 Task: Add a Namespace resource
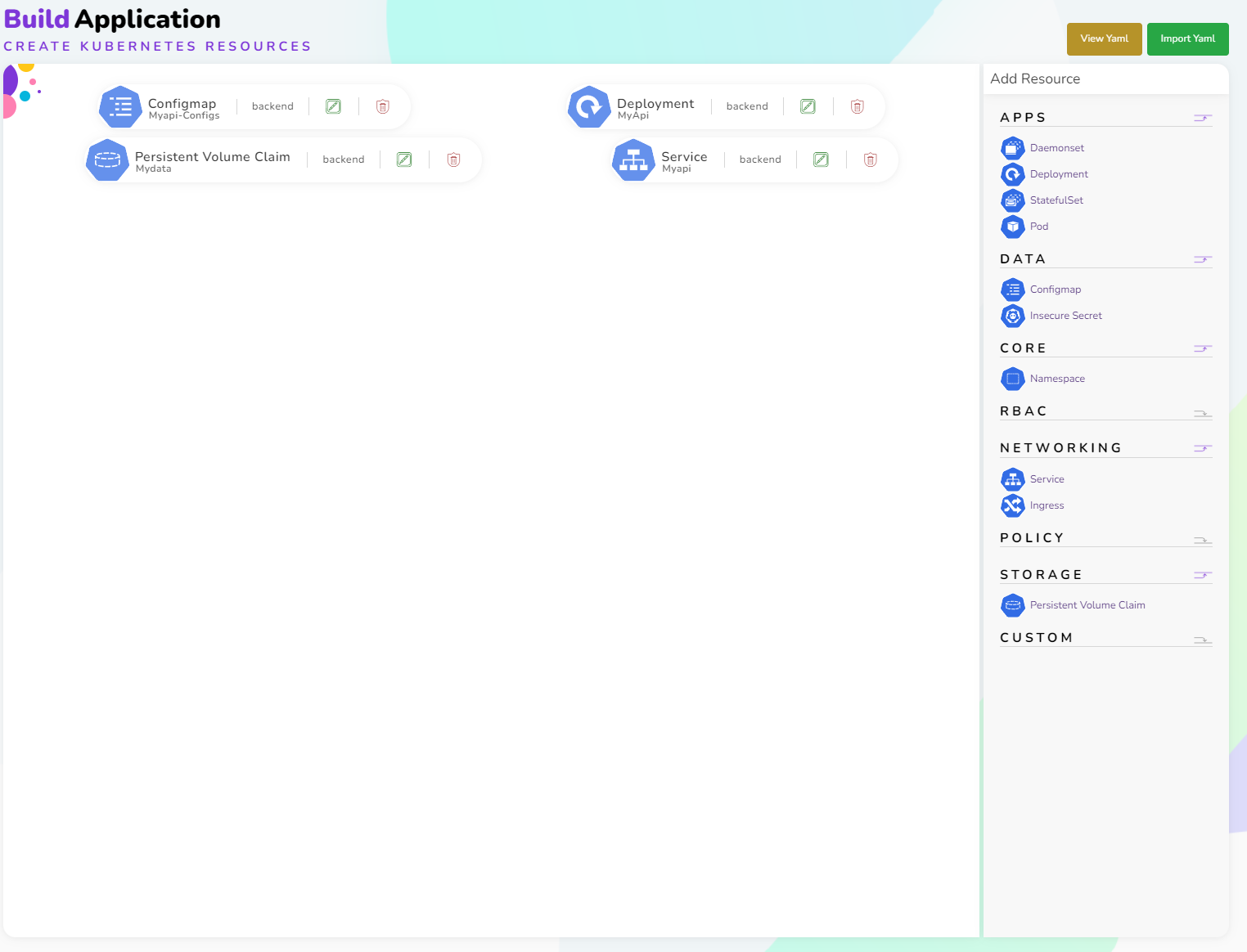pyautogui.click(x=1057, y=379)
